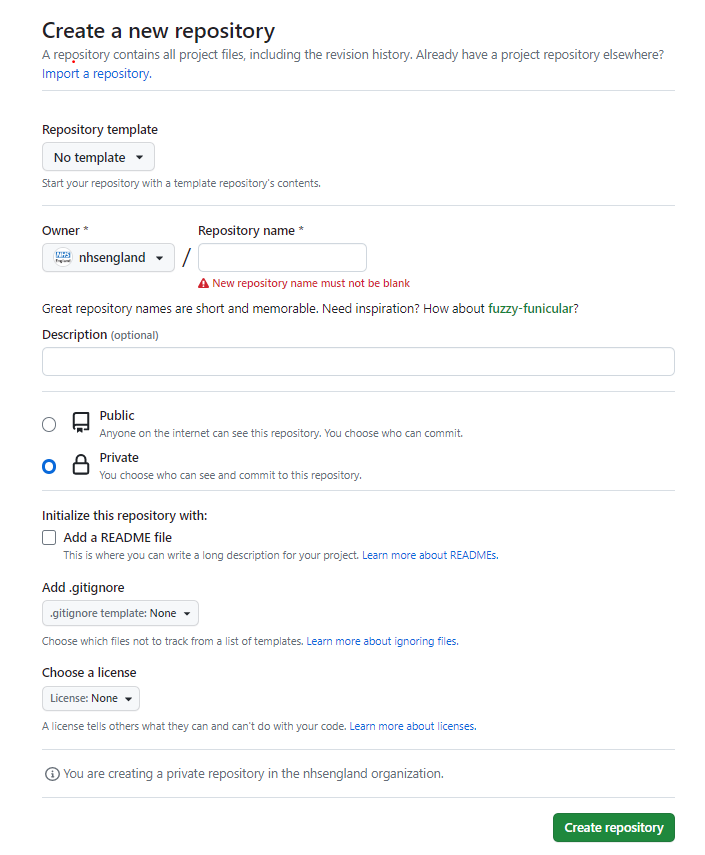Open the Import a repository link
The height and width of the screenshot is (855, 705).
click(x=96, y=74)
